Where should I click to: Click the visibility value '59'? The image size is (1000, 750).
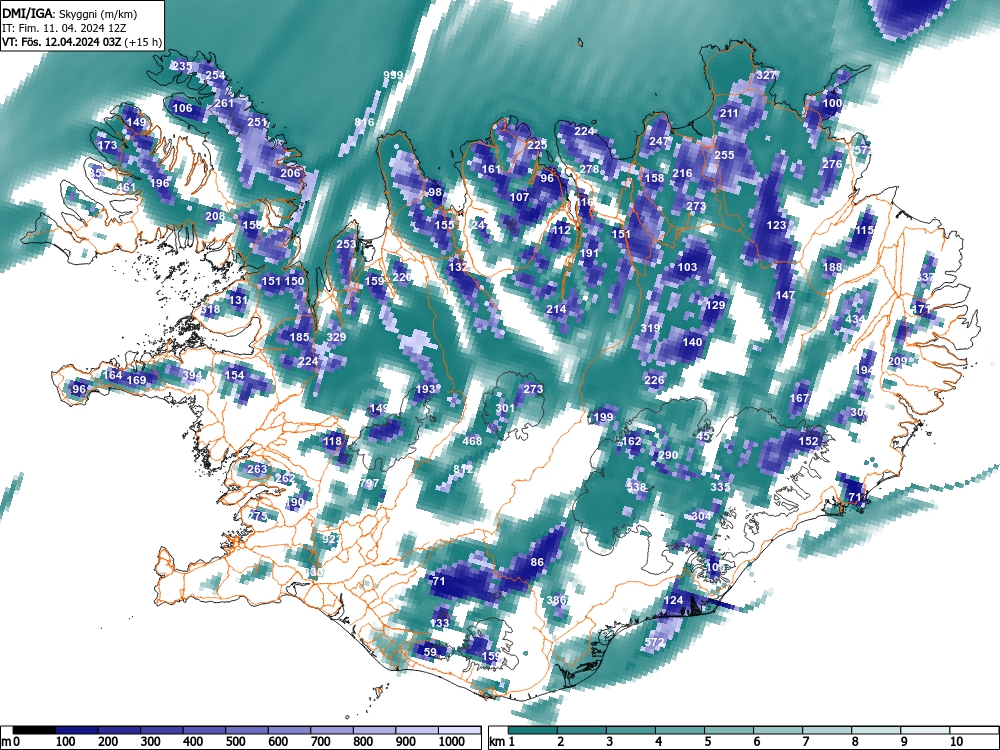click(430, 652)
